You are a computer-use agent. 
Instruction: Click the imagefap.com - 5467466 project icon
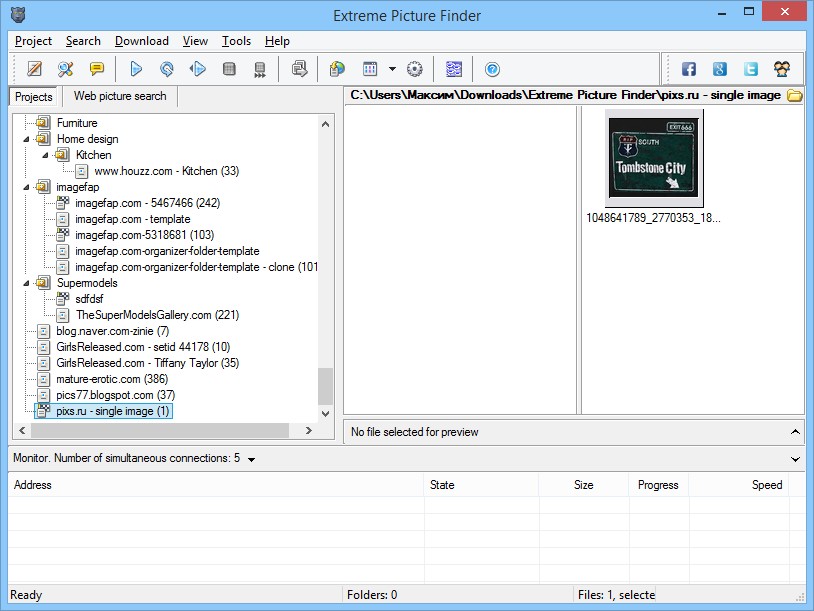[x=62, y=202]
